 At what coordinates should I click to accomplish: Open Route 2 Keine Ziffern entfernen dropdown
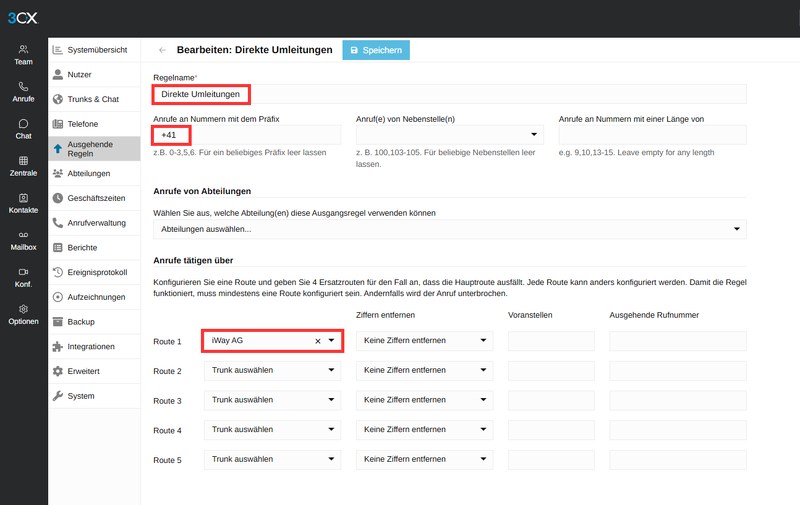click(x=424, y=370)
